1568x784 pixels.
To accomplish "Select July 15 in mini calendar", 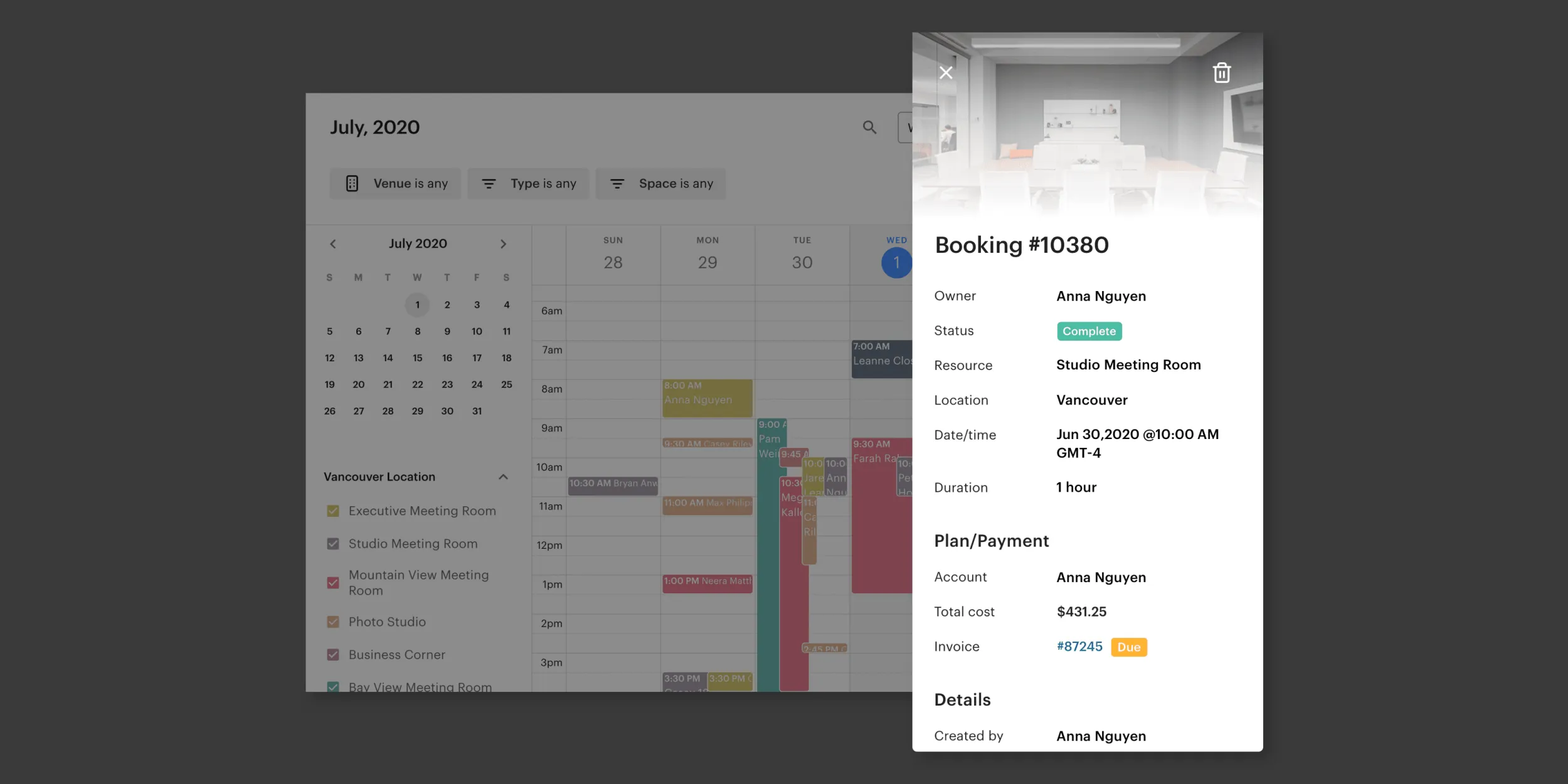I will pyautogui.click(x=417, y=358).
